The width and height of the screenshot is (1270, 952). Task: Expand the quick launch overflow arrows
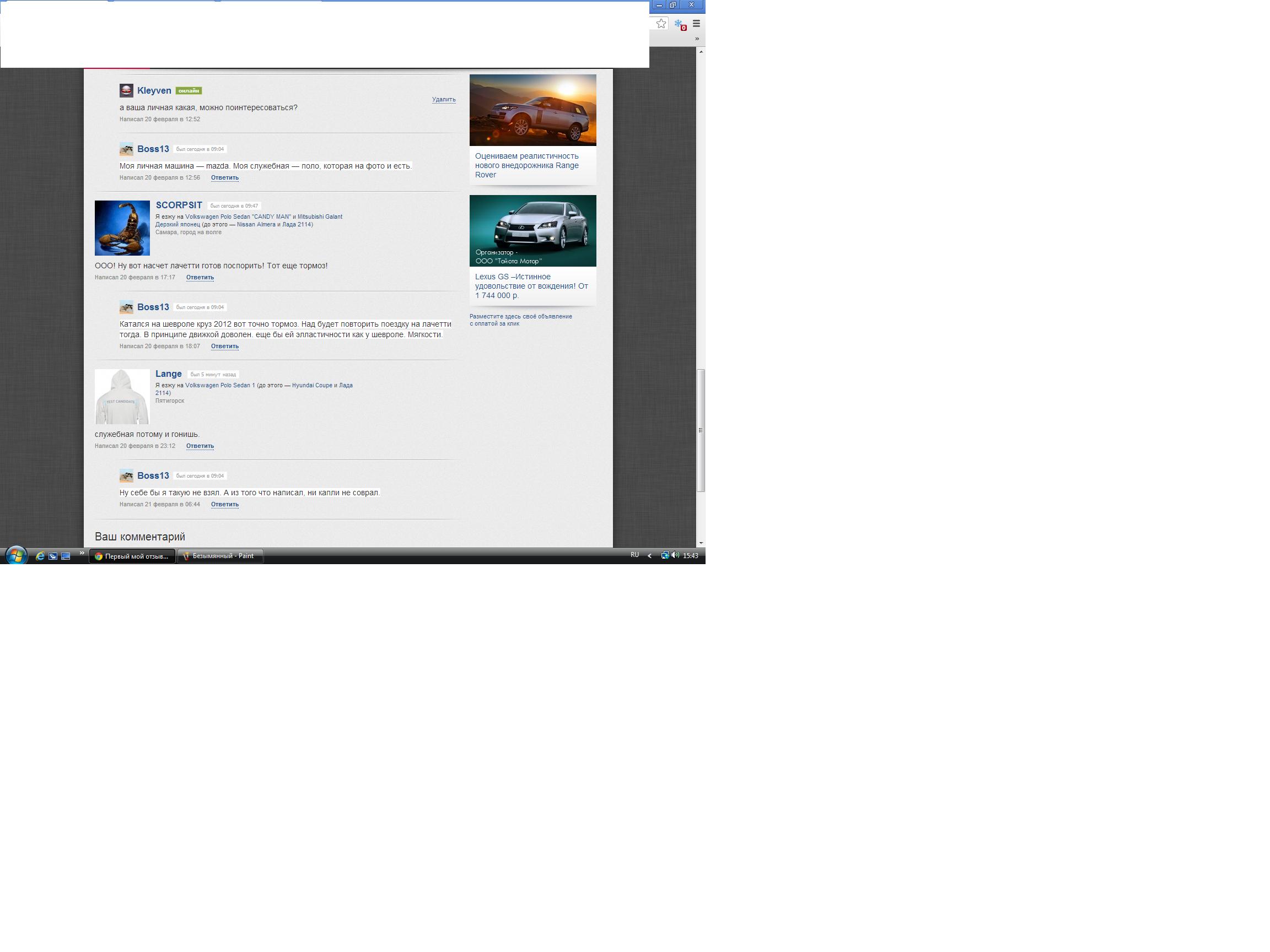82,553
